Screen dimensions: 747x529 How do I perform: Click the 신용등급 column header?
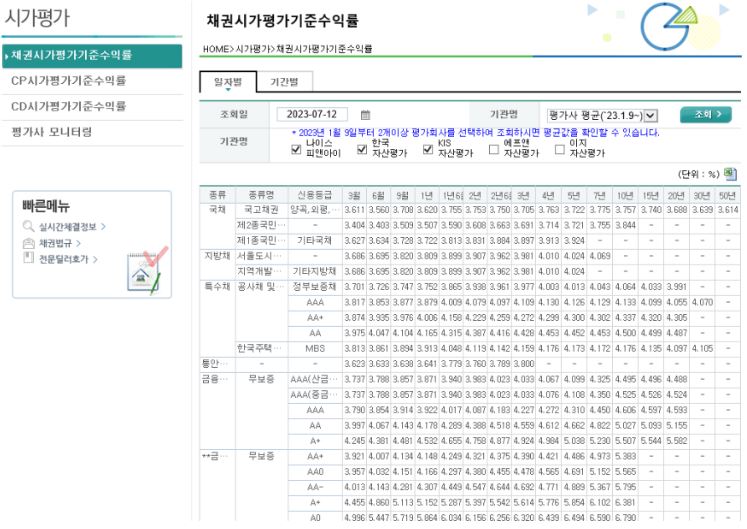315,195
